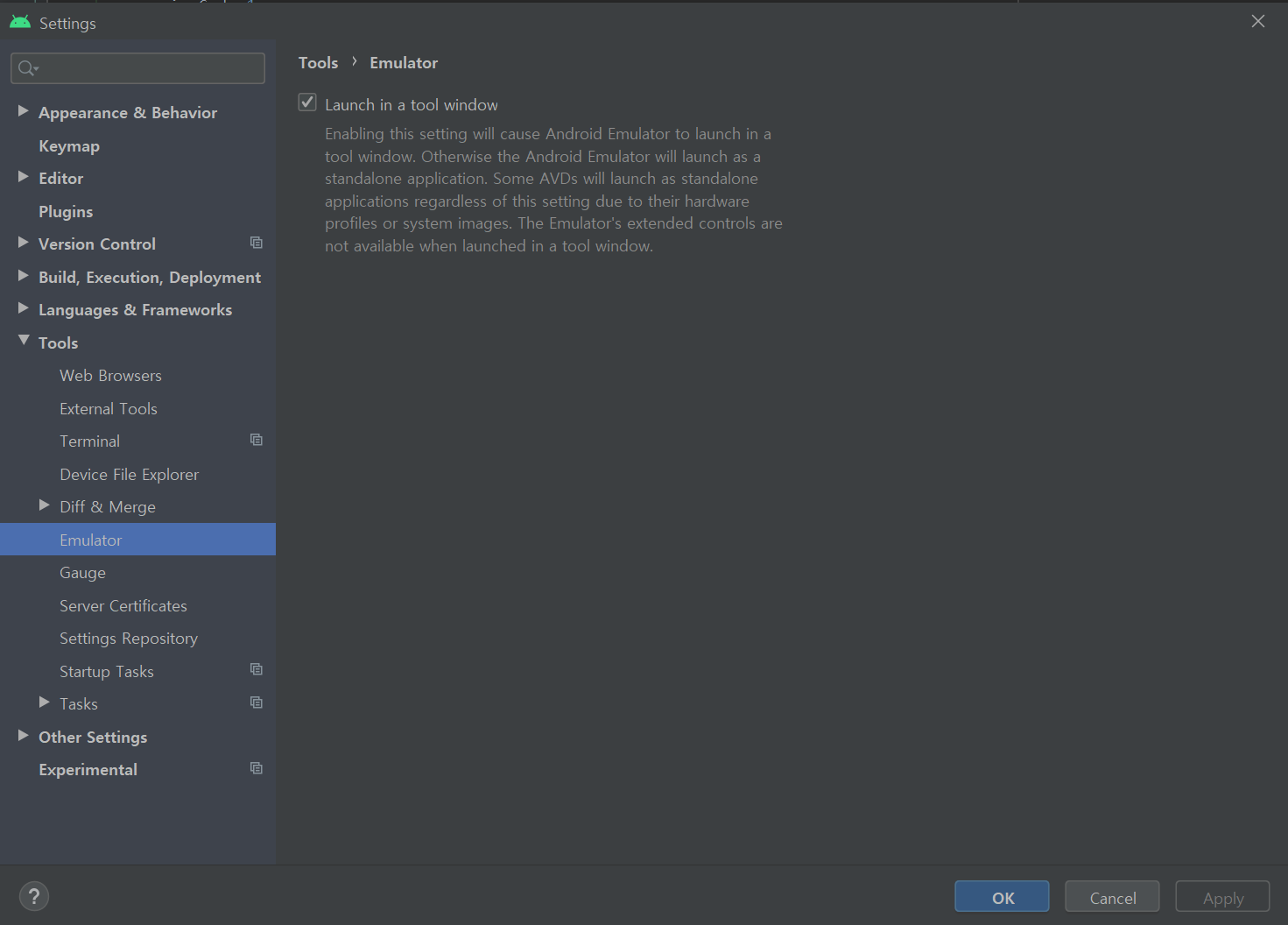The height and width of the screenshot is (925, 1288).
Task: Expand the Editor section arrow
Action: click(x=24, y=177)
